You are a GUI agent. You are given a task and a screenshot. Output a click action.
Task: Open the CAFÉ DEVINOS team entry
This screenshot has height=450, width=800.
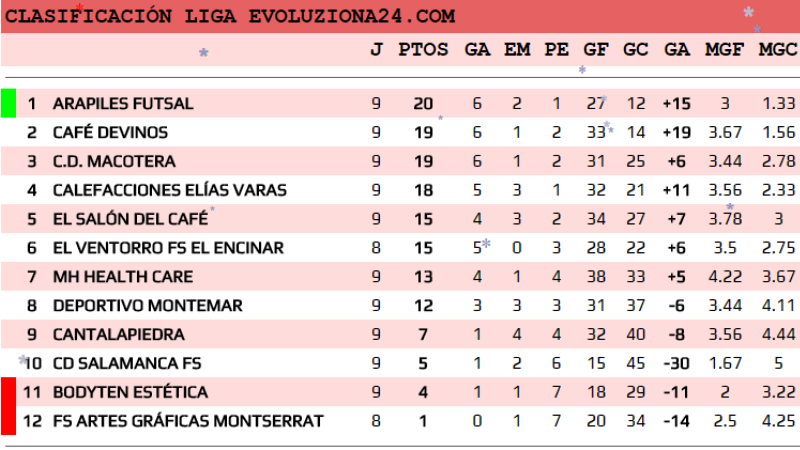pyautogui.click(x=110, y=132)
